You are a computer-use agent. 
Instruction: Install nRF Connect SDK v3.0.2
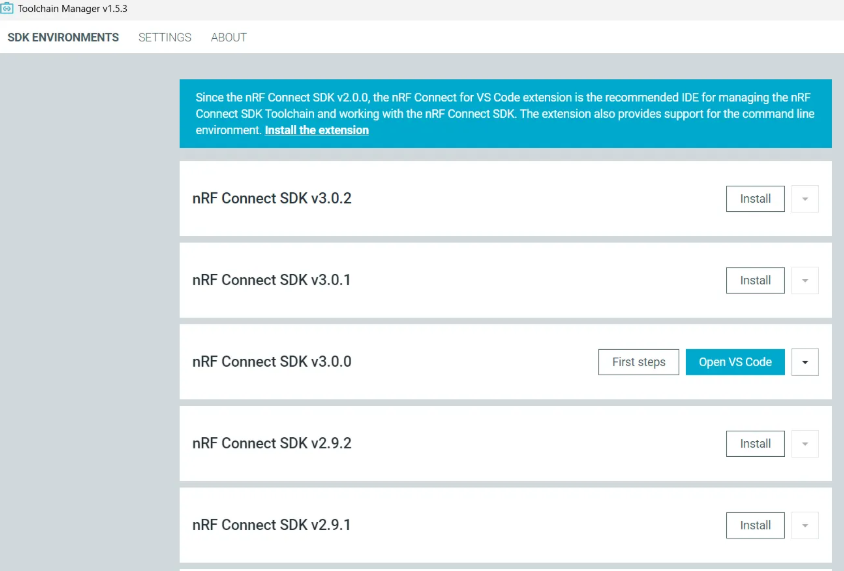pyautogui.click(x=755, y=199)
